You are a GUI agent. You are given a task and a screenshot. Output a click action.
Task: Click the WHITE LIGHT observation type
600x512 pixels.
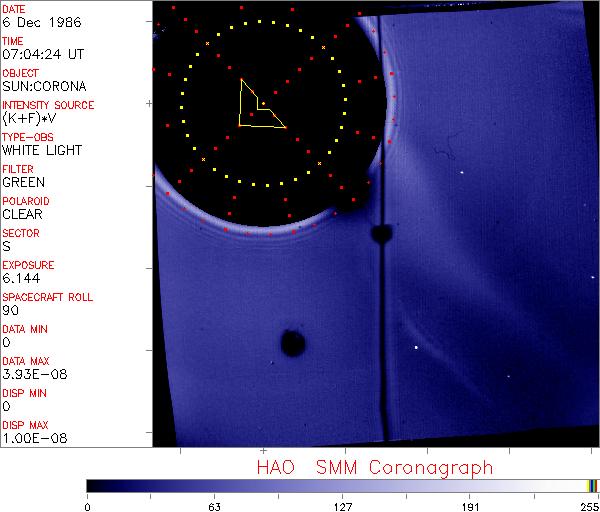click(41, 150)
